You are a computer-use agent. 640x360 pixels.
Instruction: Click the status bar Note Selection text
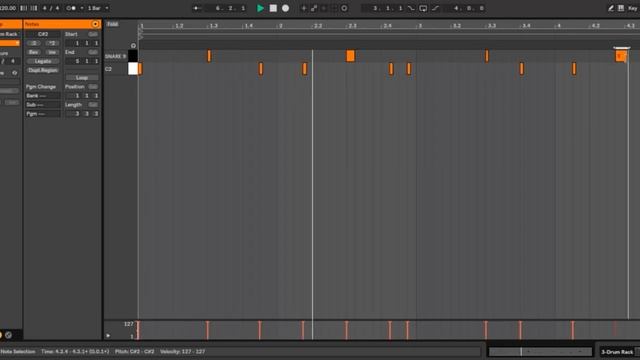pos(18,351)
